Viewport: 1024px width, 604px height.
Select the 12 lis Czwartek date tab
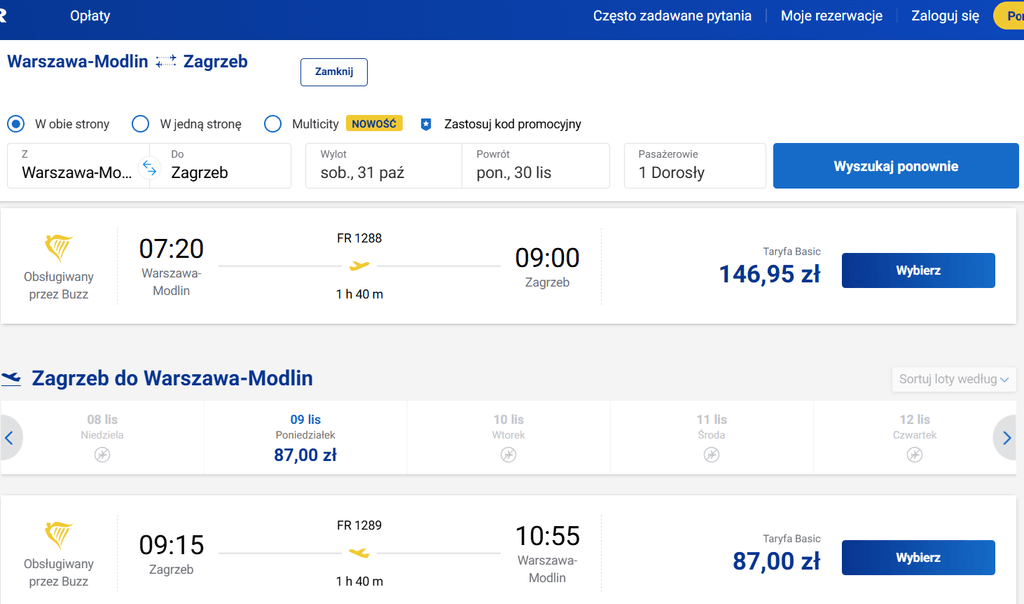point(914,437)
